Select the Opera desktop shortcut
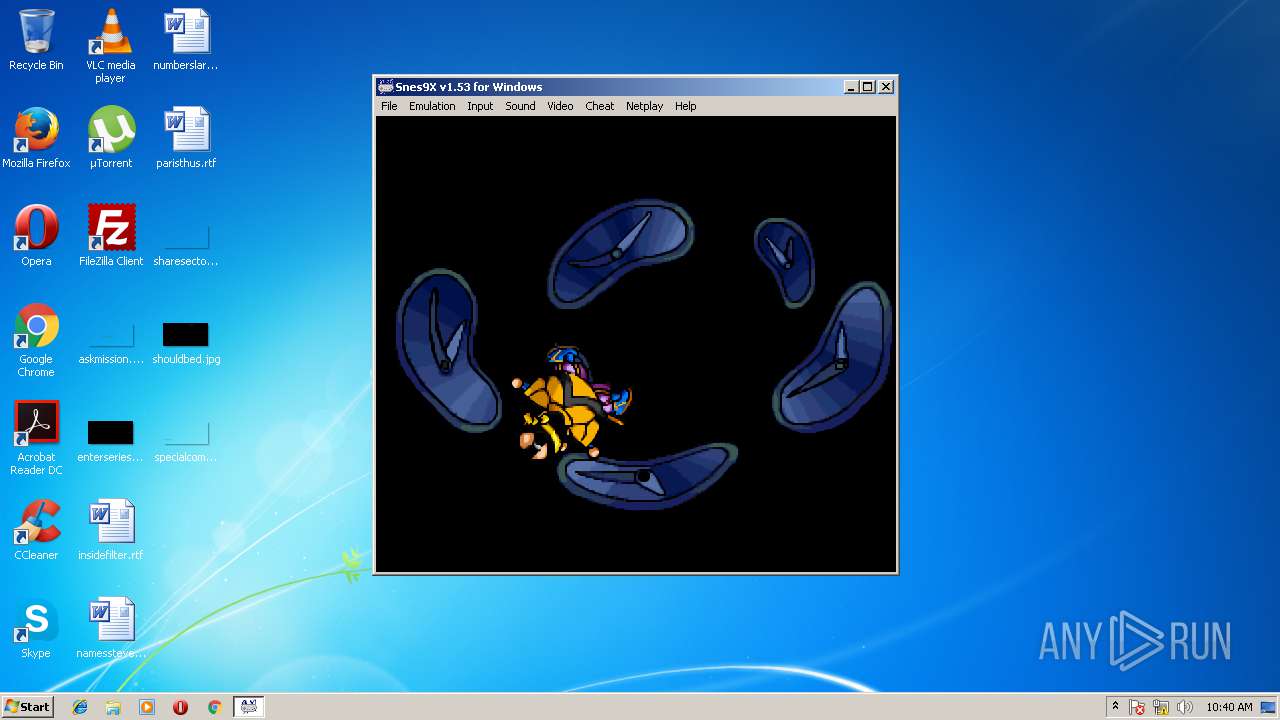This screenshot has height=720, width=1280. (x=36, y=236)
